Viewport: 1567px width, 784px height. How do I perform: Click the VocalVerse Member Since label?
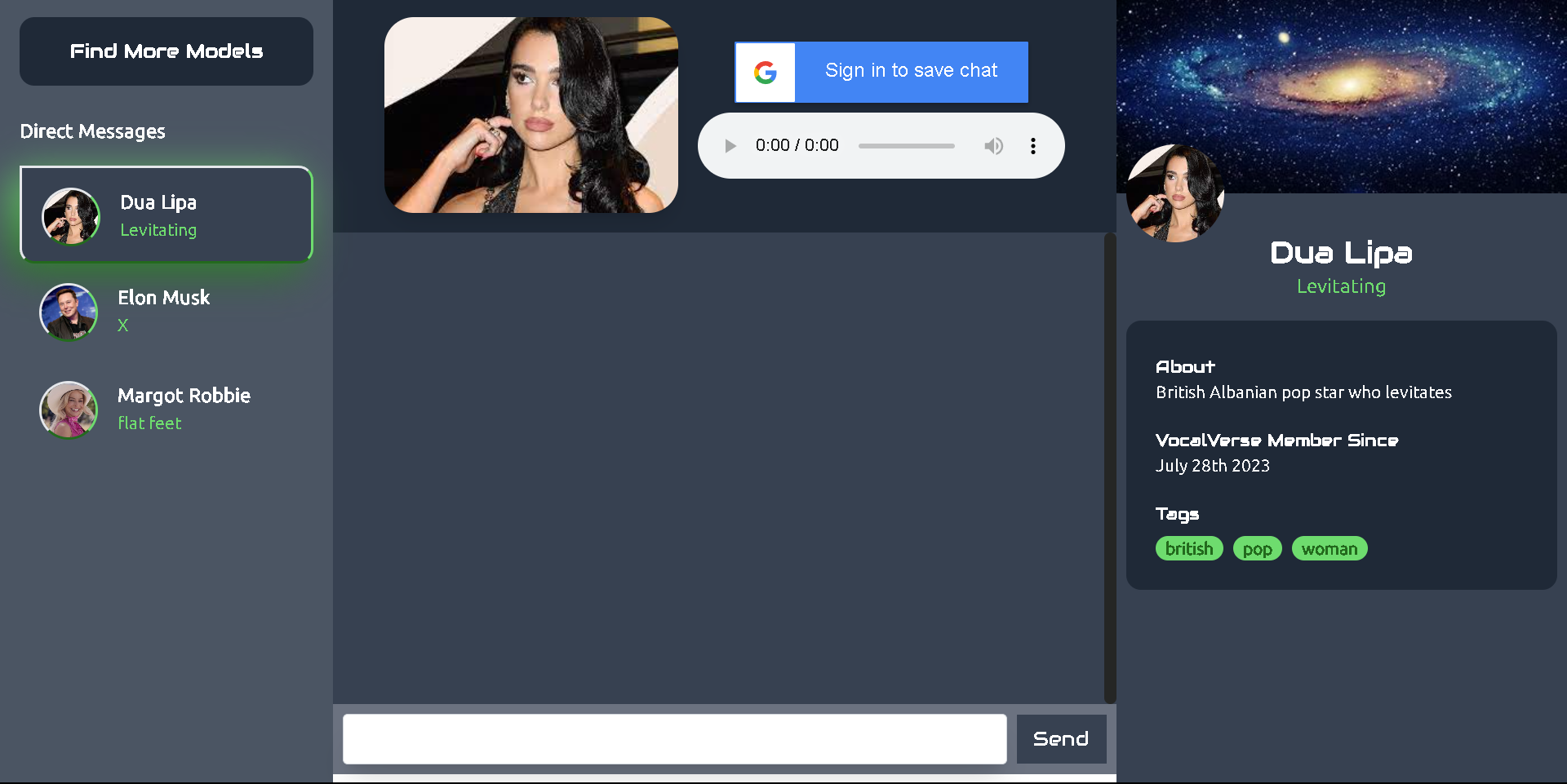click(1277, 441)
